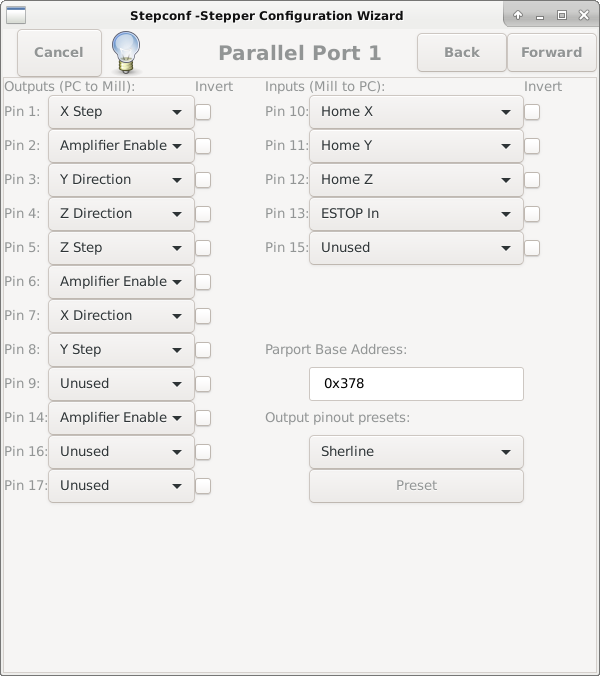Enable invert for Pin 1 X Step
Screen dimensions: 600x676
point(203,112)
